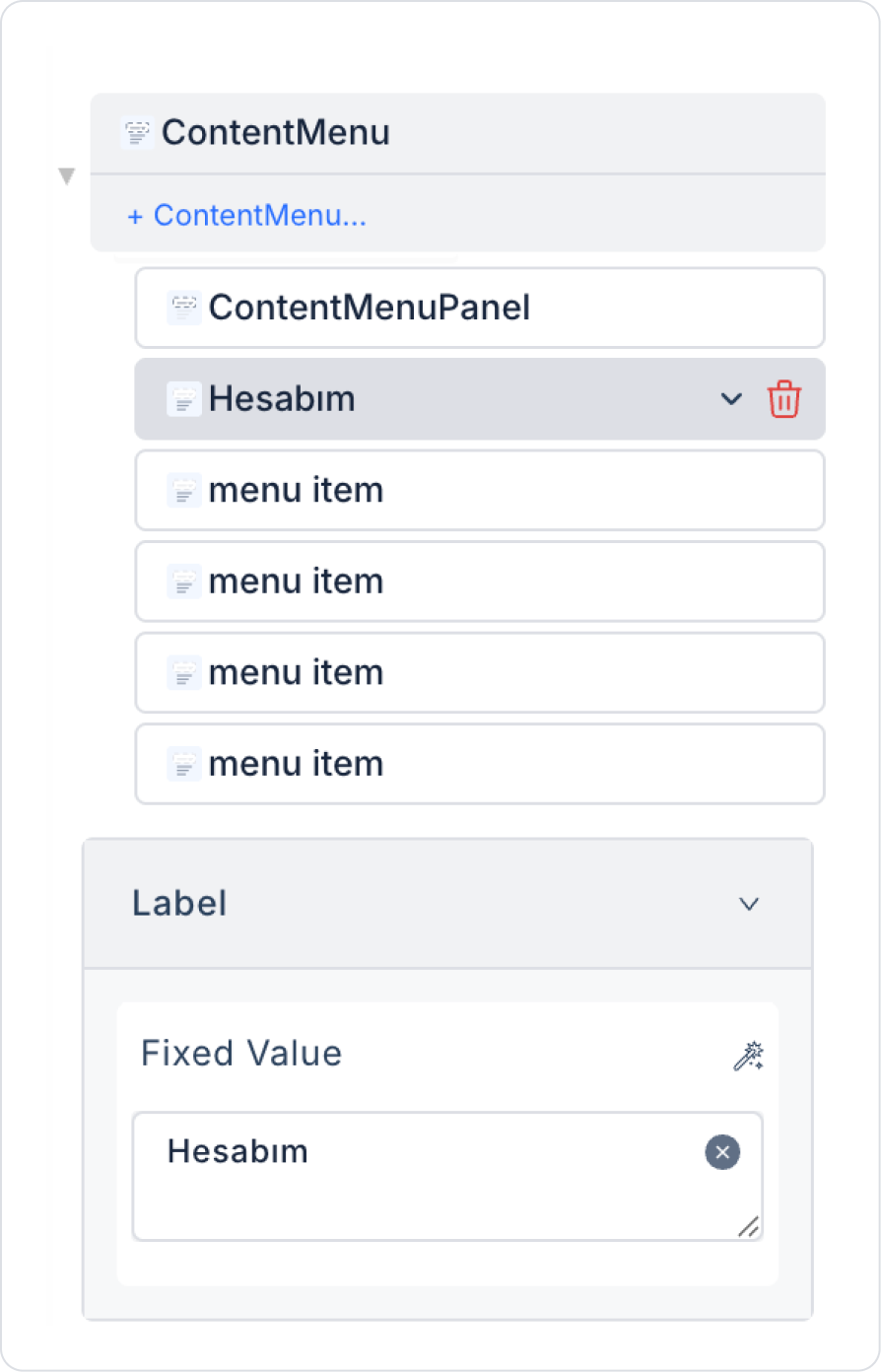Clear the Fixed Value field with X button

click(722, 1152)
